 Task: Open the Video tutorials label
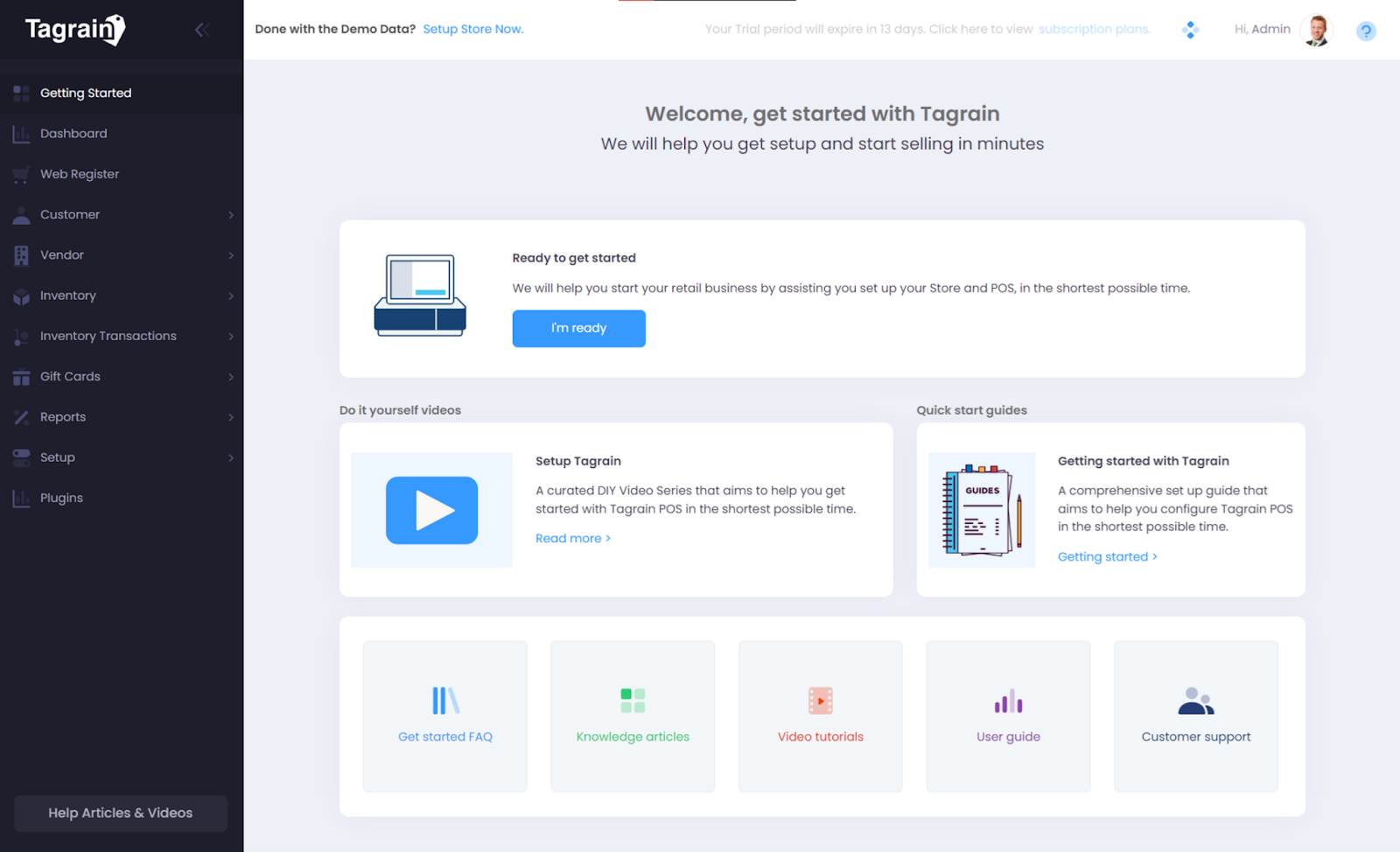pos(821,737)
